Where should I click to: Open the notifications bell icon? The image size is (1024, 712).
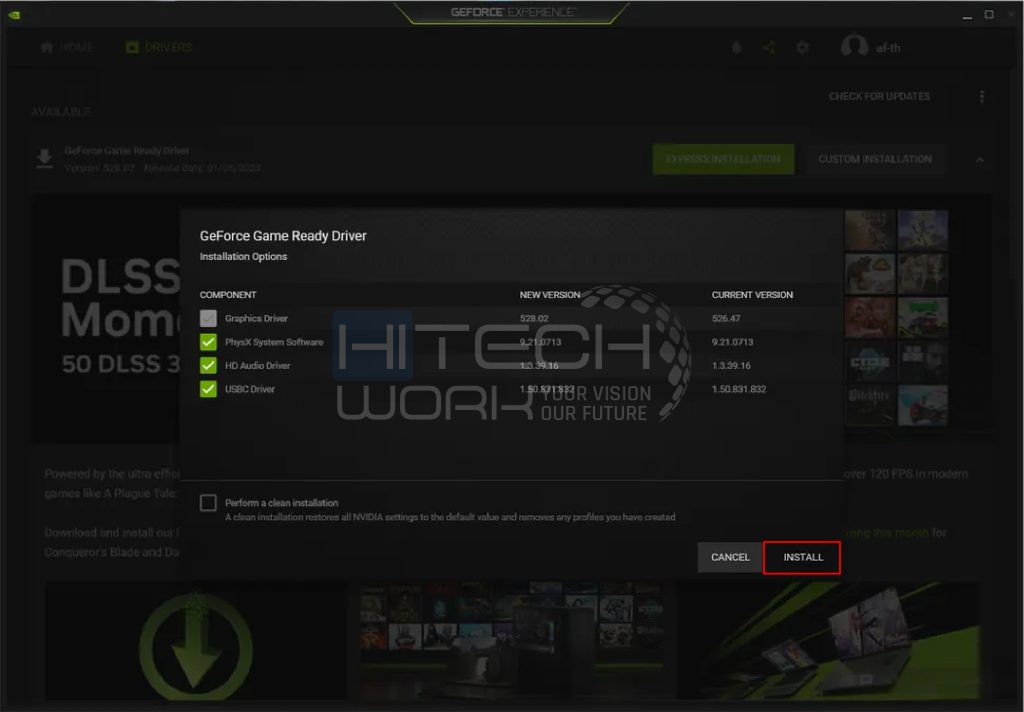coord(737,48)
